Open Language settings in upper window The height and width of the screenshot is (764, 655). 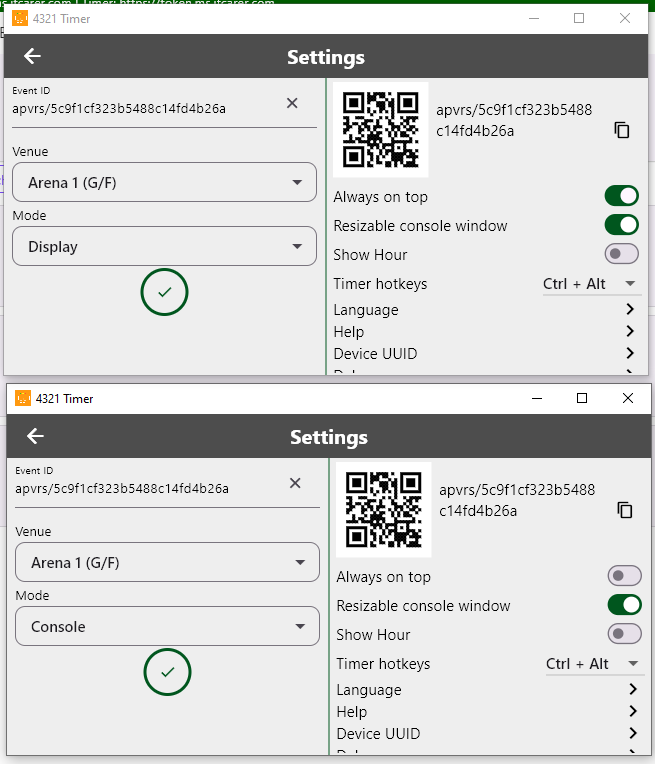click(x=485, y=310)
